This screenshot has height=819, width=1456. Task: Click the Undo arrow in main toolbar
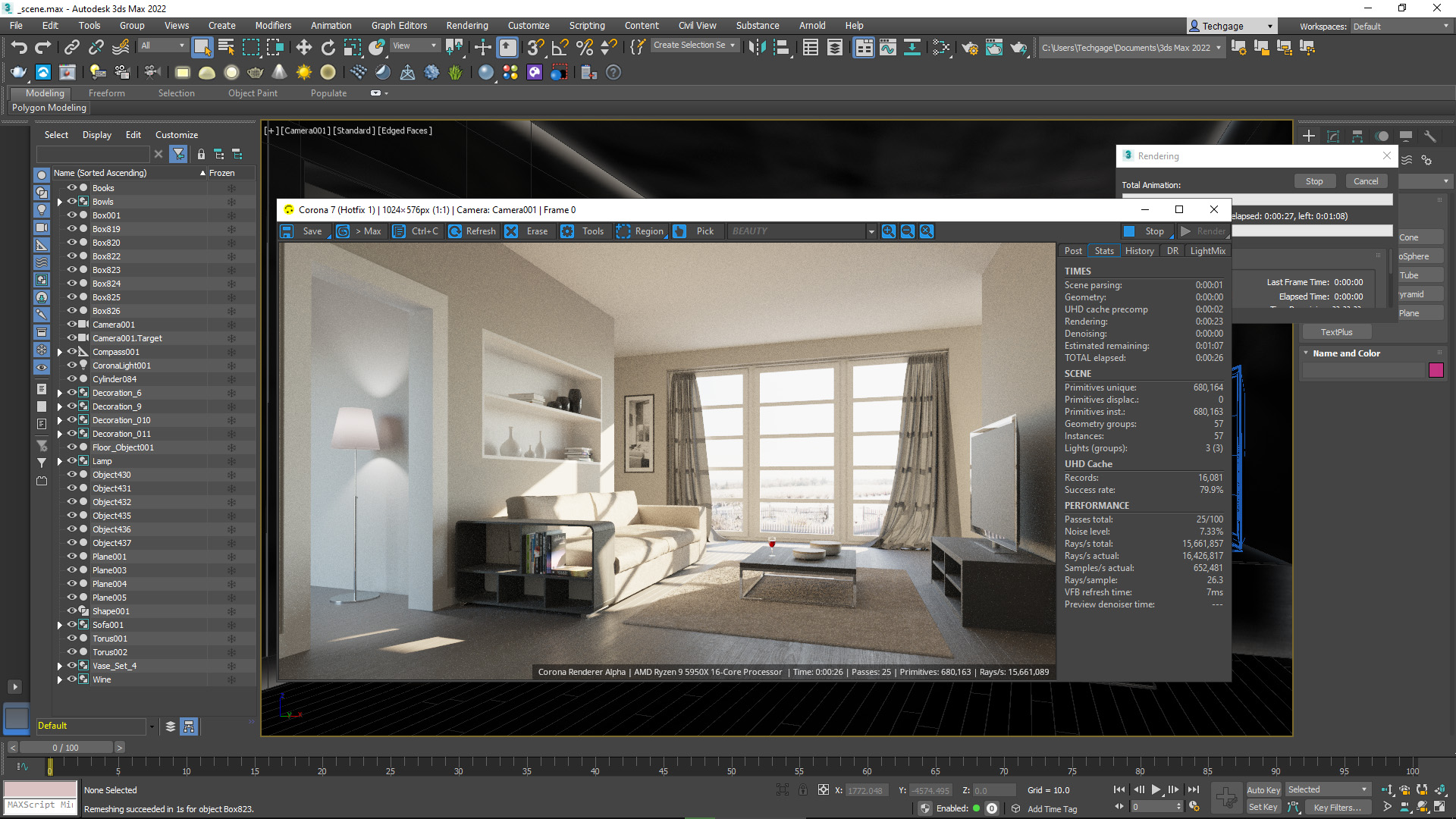[19, 48]
